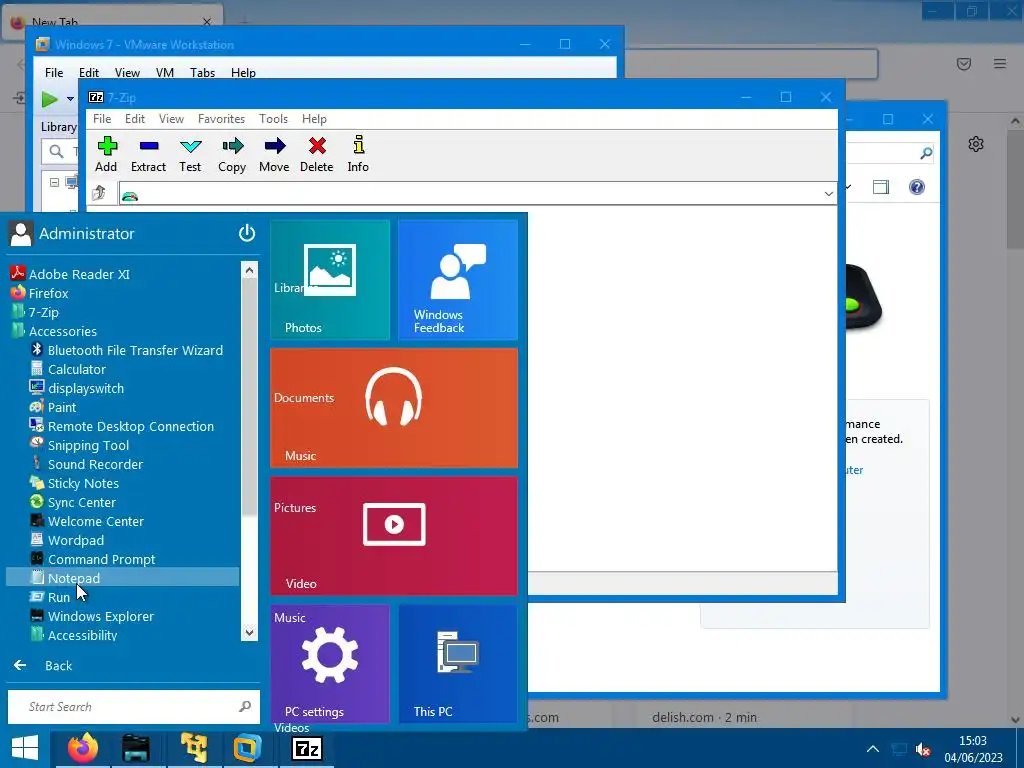The height and width of the screenshot is (768, 1024).
Task: Launch the Snipping Tool
Action: click(80, 445)
